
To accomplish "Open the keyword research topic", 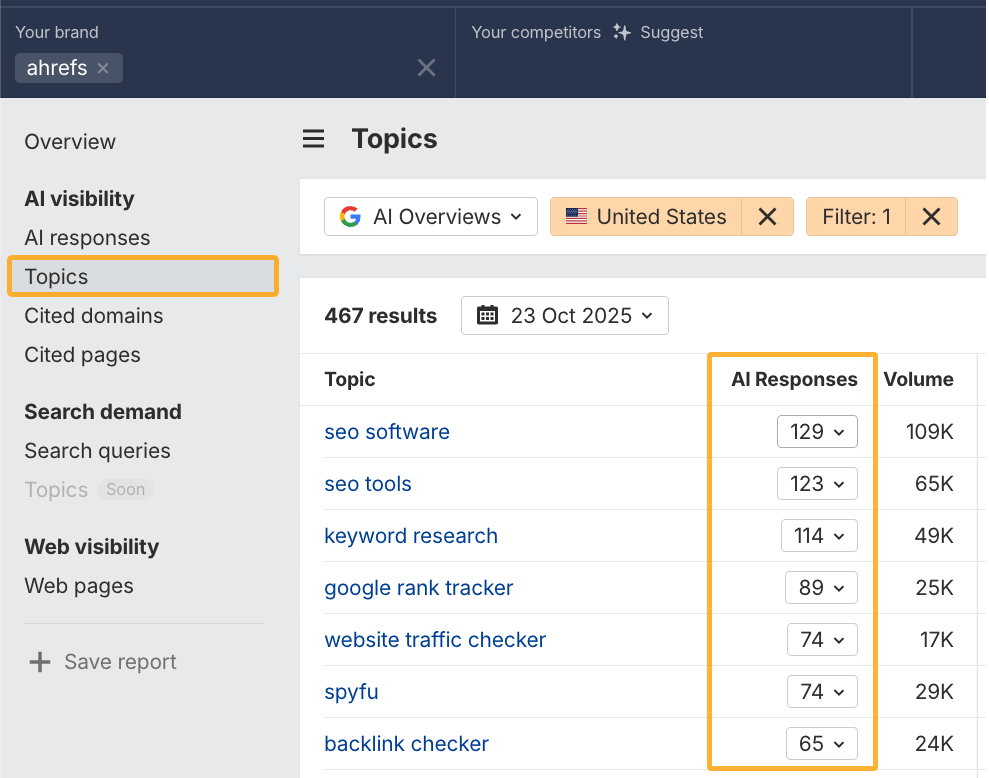I will click(411, 535).
